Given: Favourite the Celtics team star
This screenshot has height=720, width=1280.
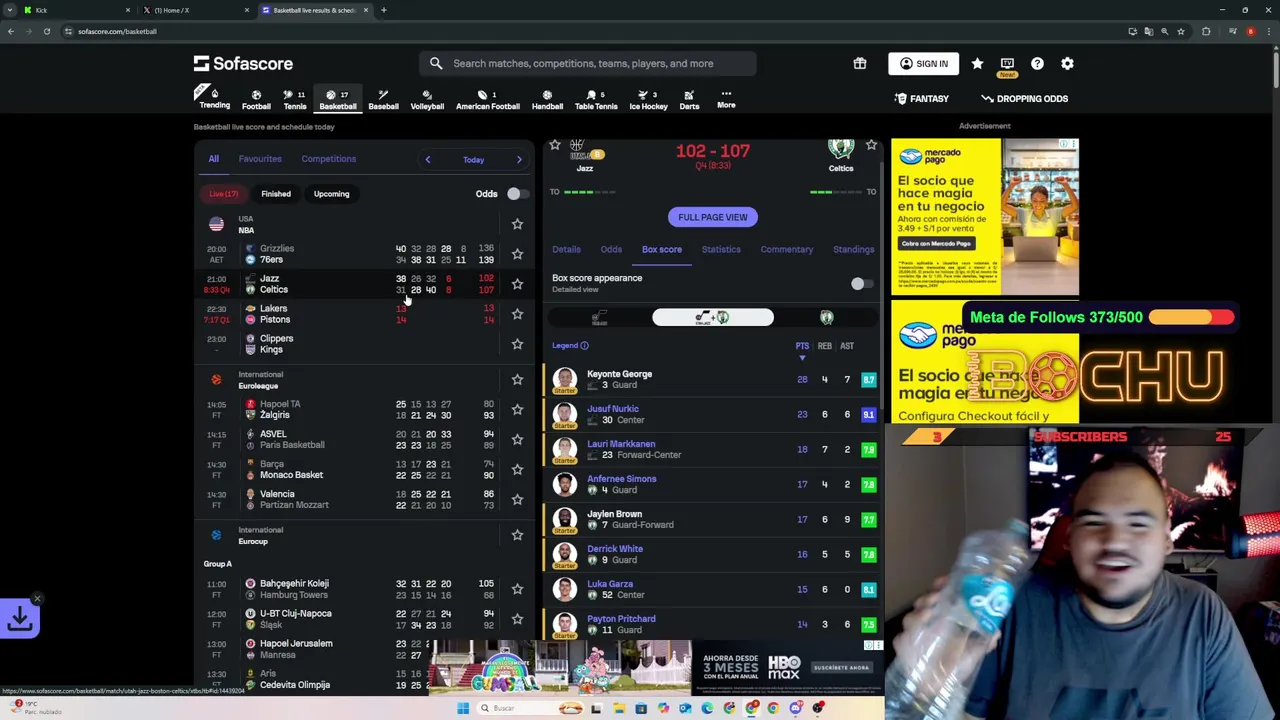Looking at the screenshot, I should 871,145.
